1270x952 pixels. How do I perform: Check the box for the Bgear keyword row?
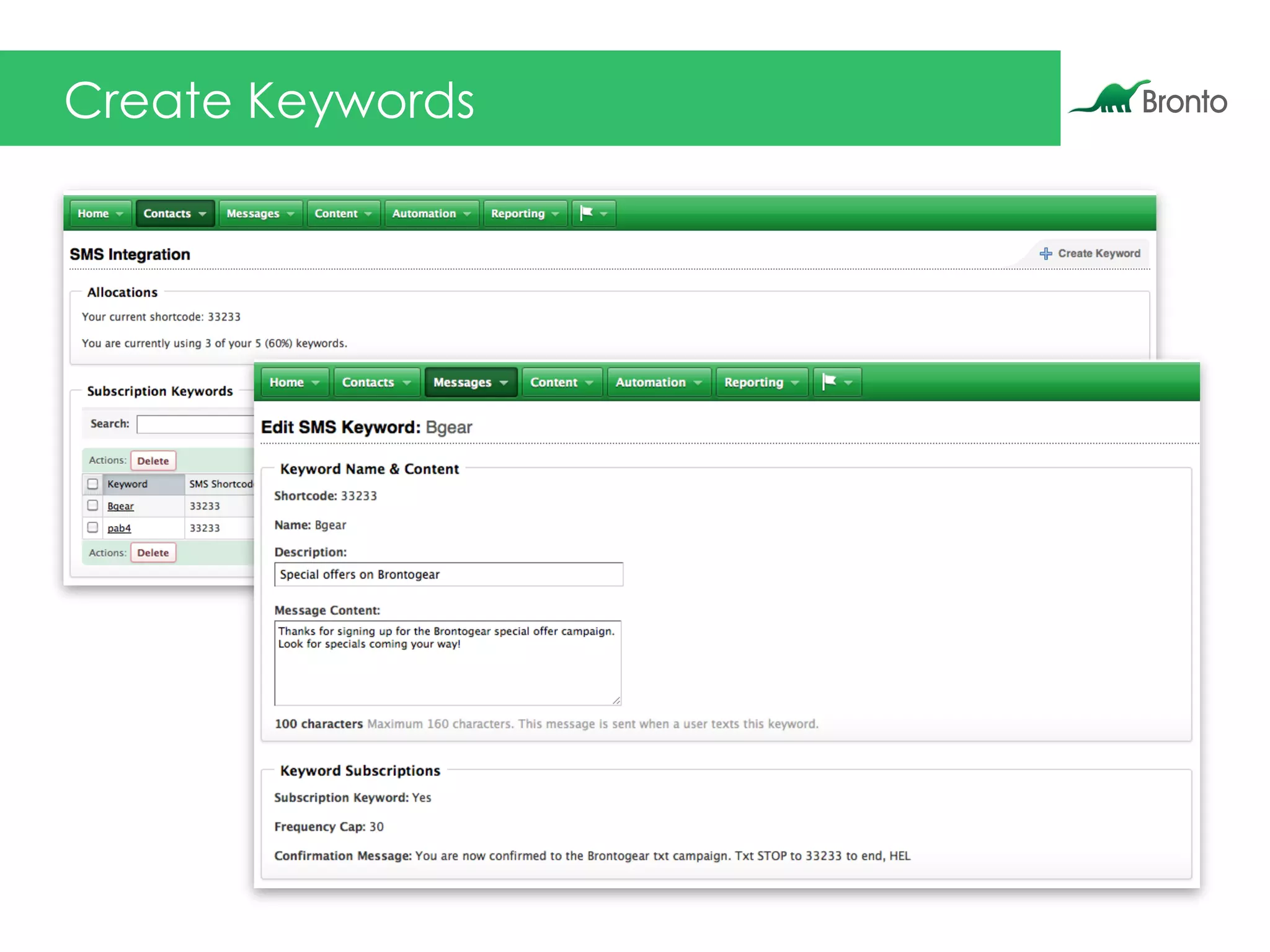point(93,505)
